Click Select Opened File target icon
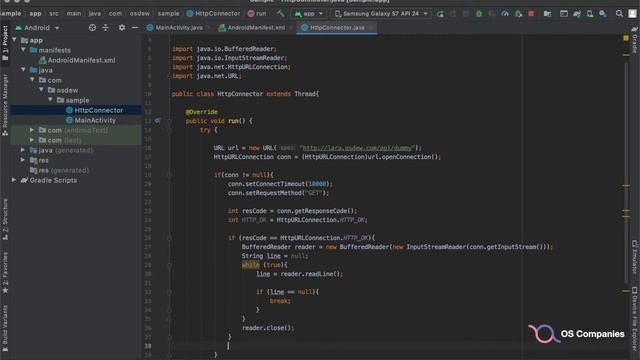 click(93, 28)
